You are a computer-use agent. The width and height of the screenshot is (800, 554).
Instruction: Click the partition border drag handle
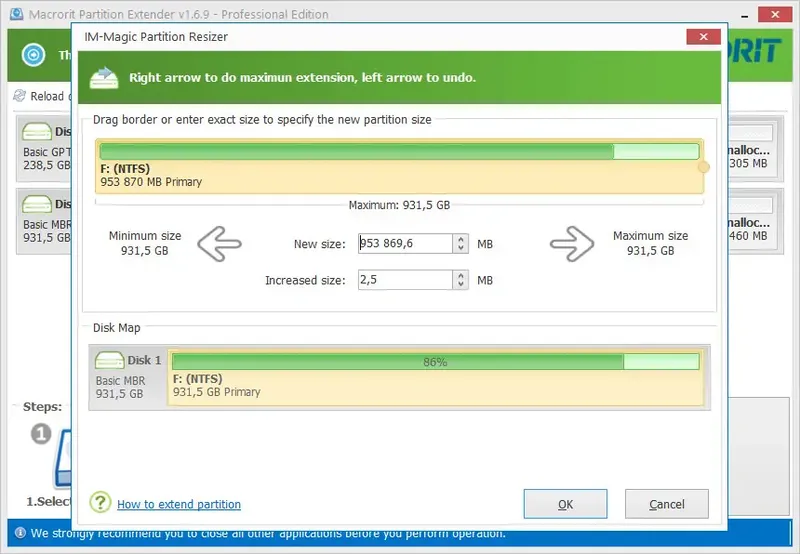coord(704,167)
